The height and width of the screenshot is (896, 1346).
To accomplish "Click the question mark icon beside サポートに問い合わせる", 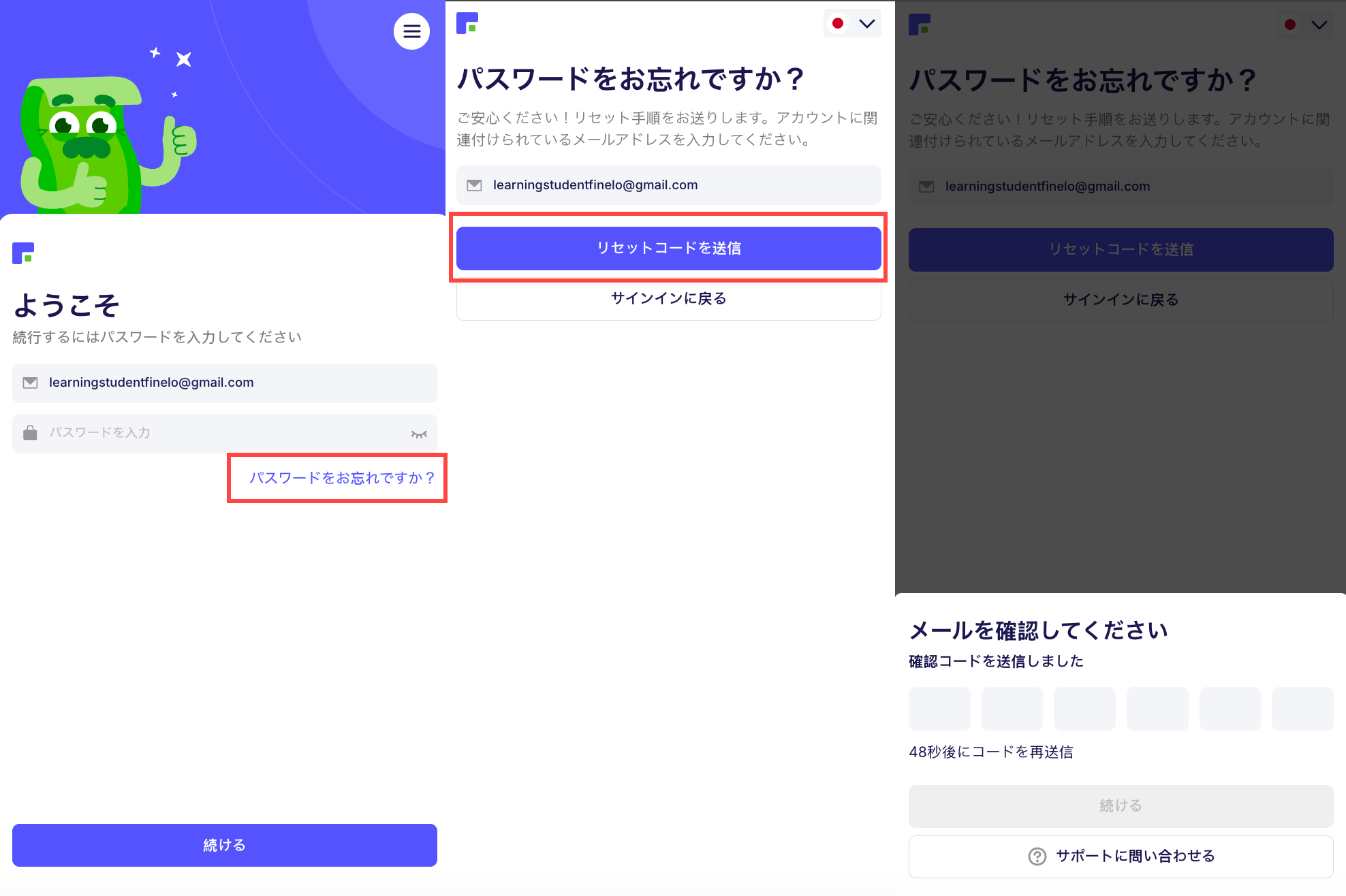I will coord(1037,857).
